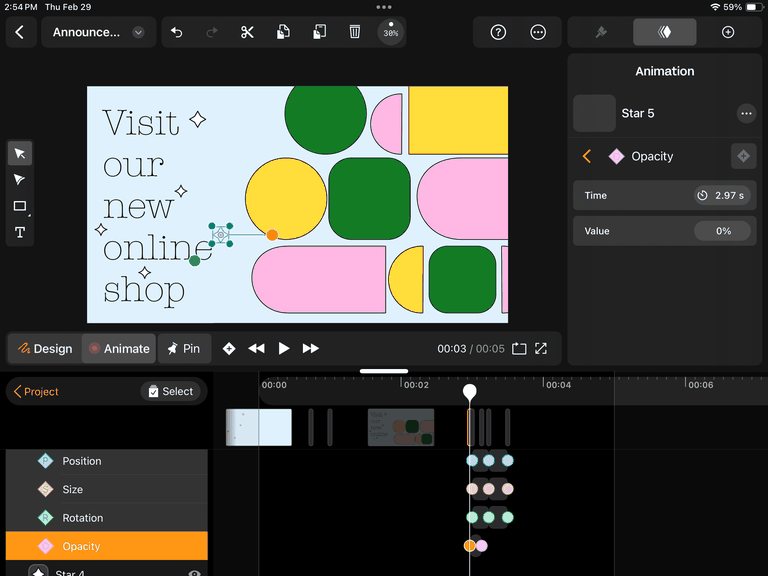The height and width of the screenshot is (576, 768).
Task: Toggle visibility of Star 4 layer
Action: [x=194, y=573]
